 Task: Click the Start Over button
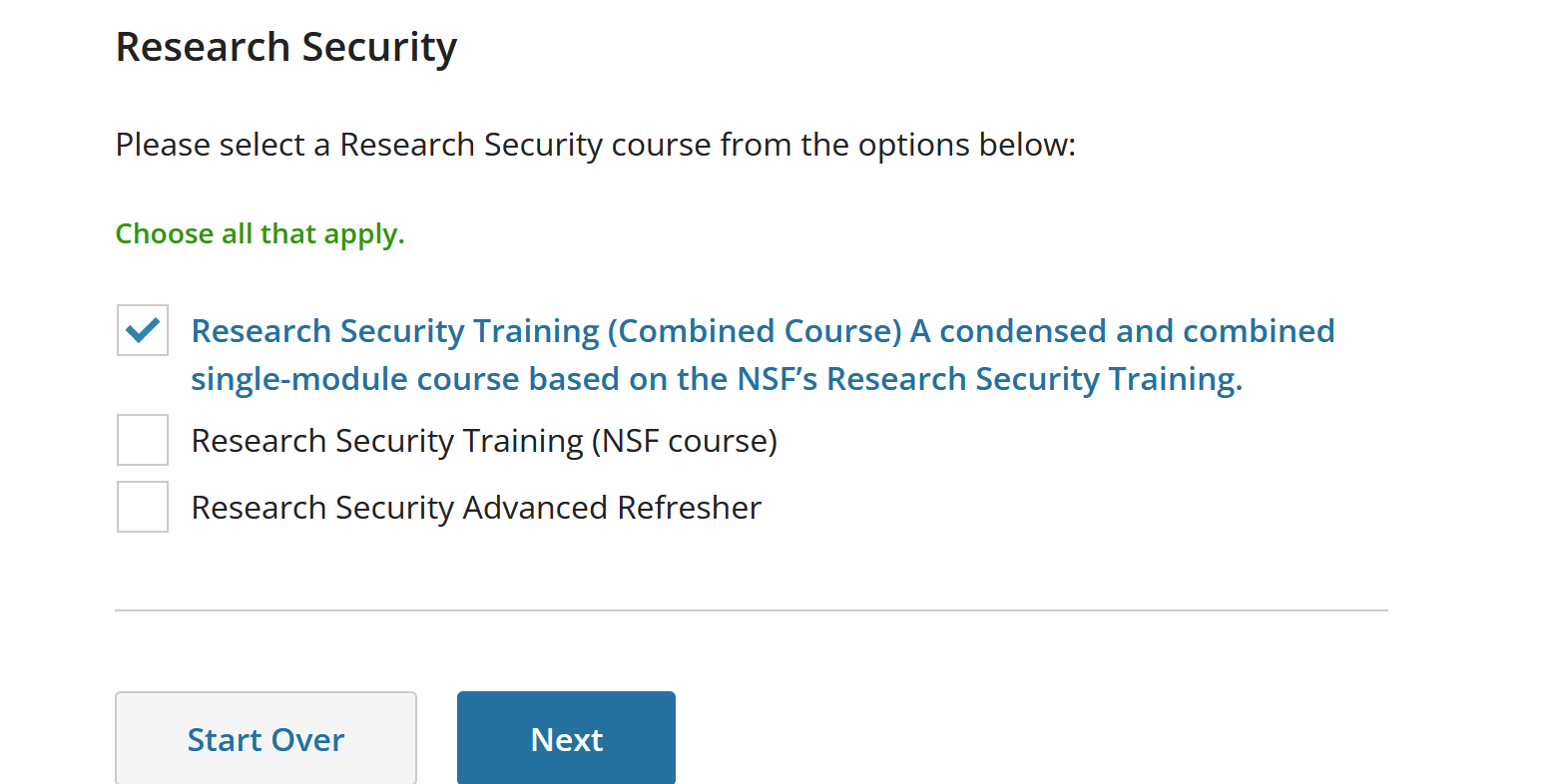[x=265, y=738]
